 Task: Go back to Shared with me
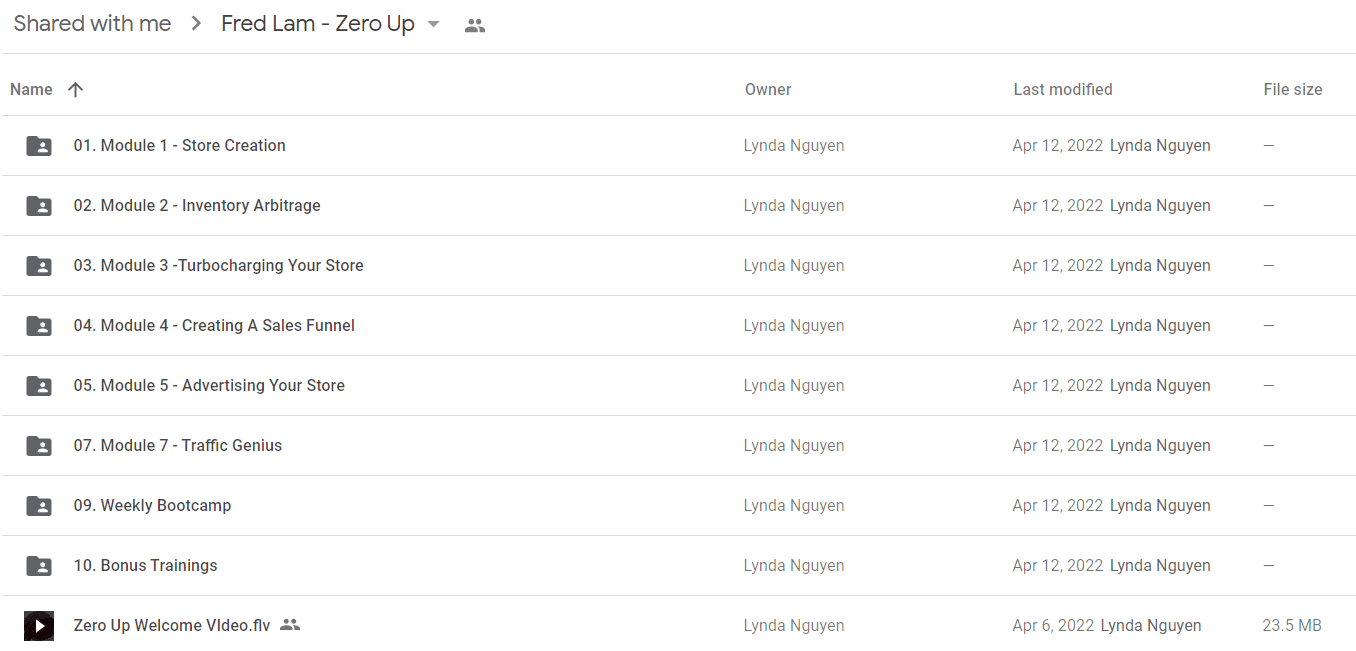[92, 24]
